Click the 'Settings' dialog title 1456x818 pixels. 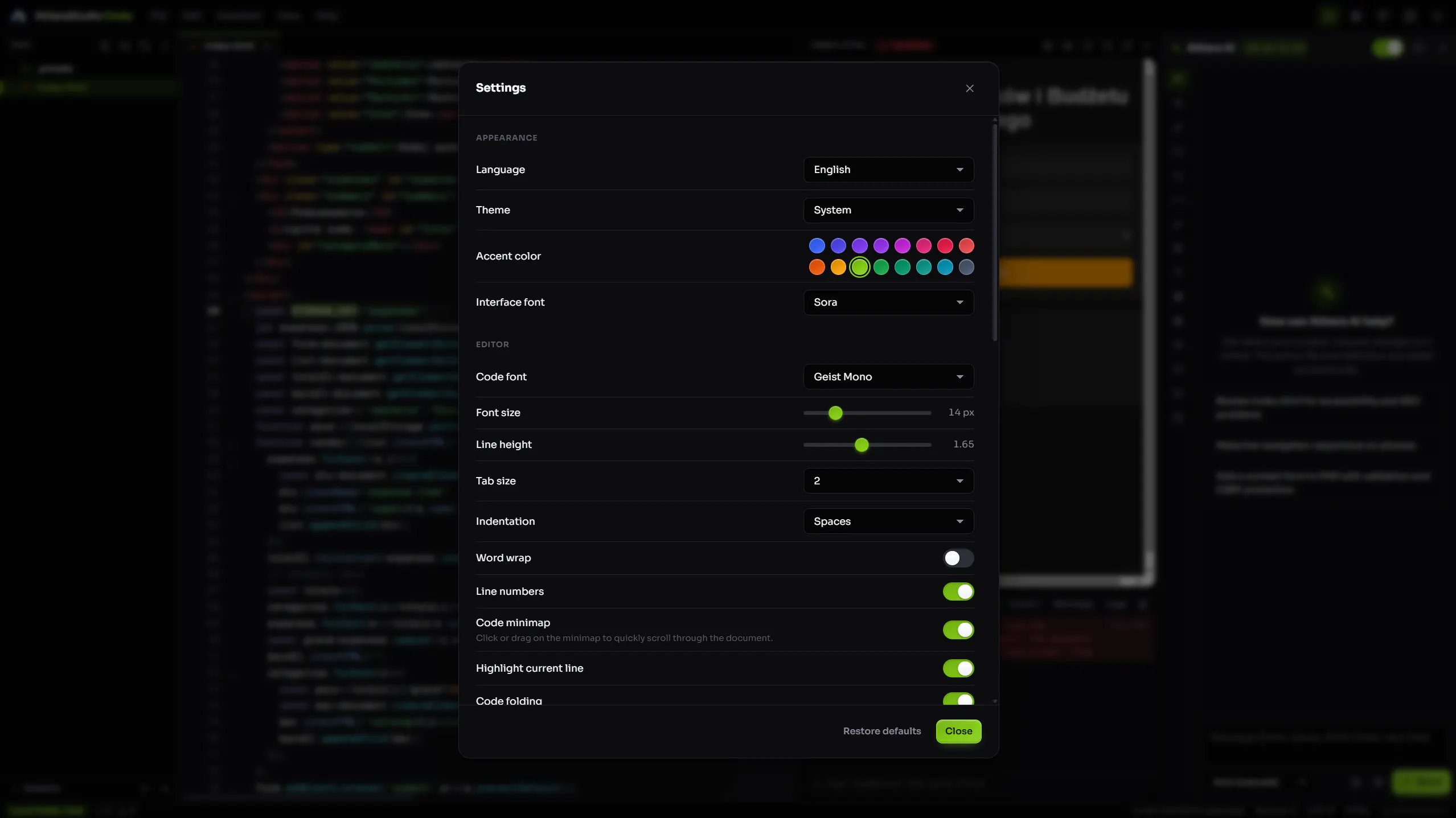501,88
